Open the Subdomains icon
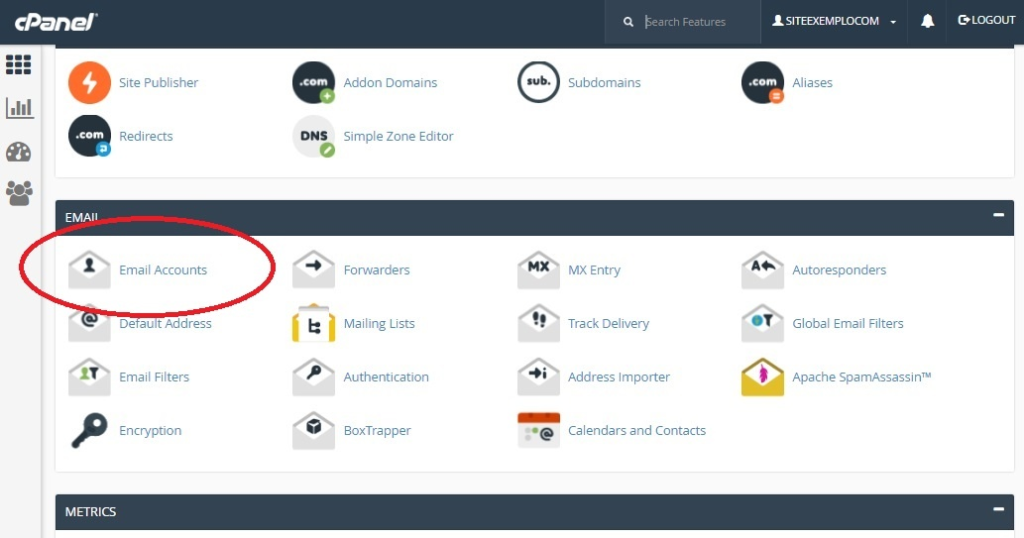1024x538 pixels. click(538, 83)
